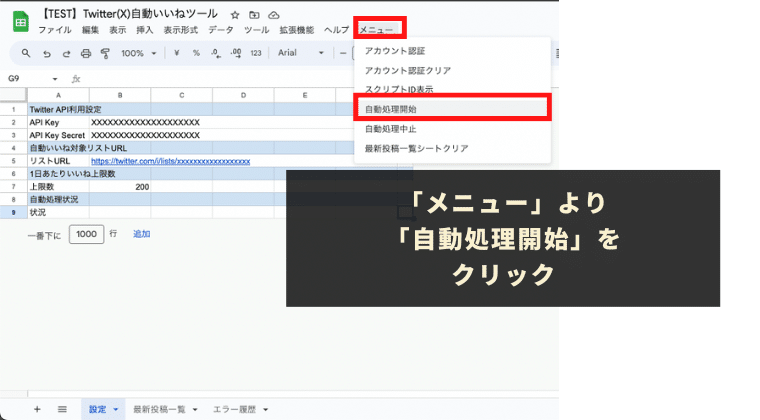Add a new sheet with plus button
760x420 pixels.
tap(37, 409)
